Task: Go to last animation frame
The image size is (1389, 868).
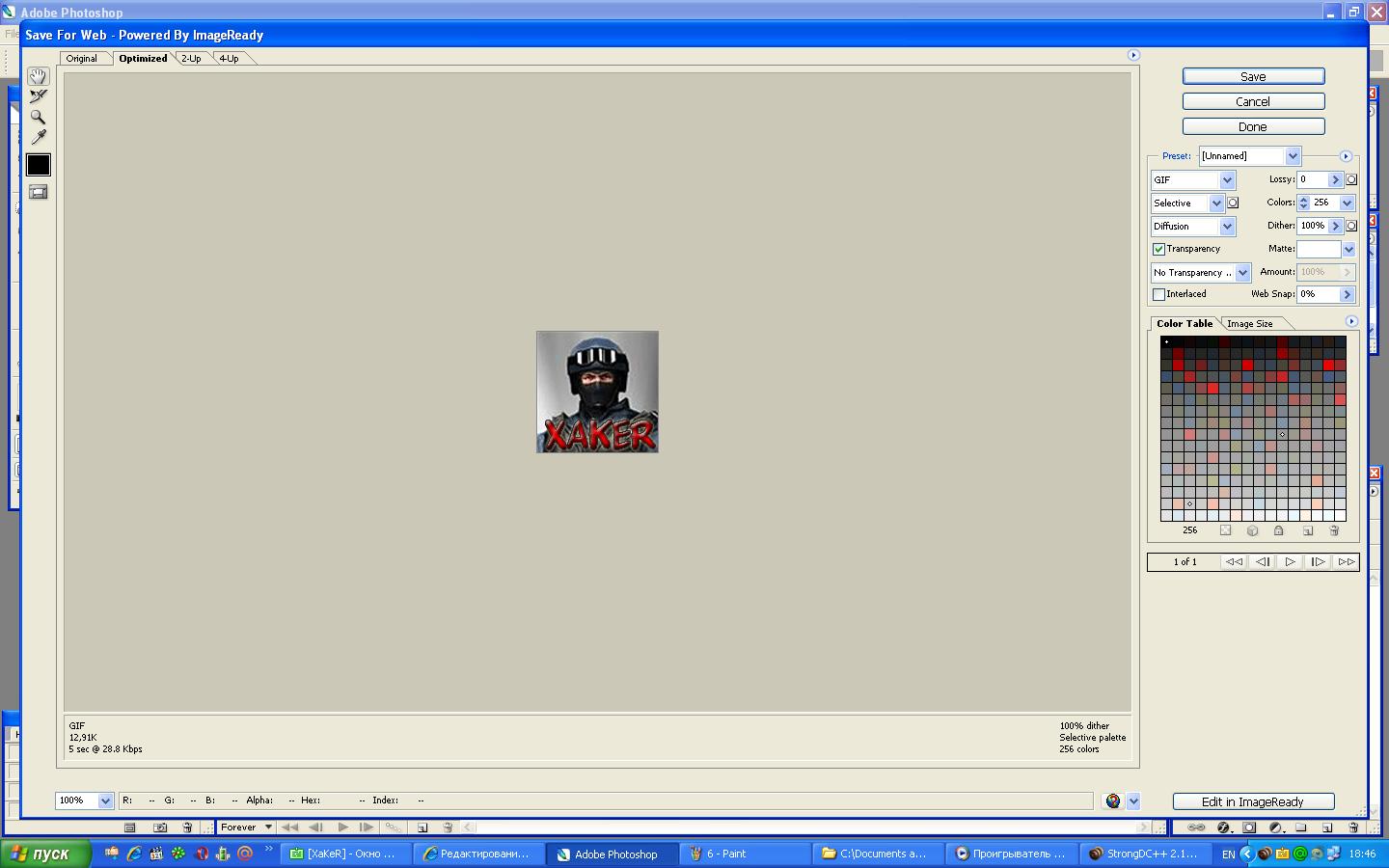Action: click(1347, 561)
